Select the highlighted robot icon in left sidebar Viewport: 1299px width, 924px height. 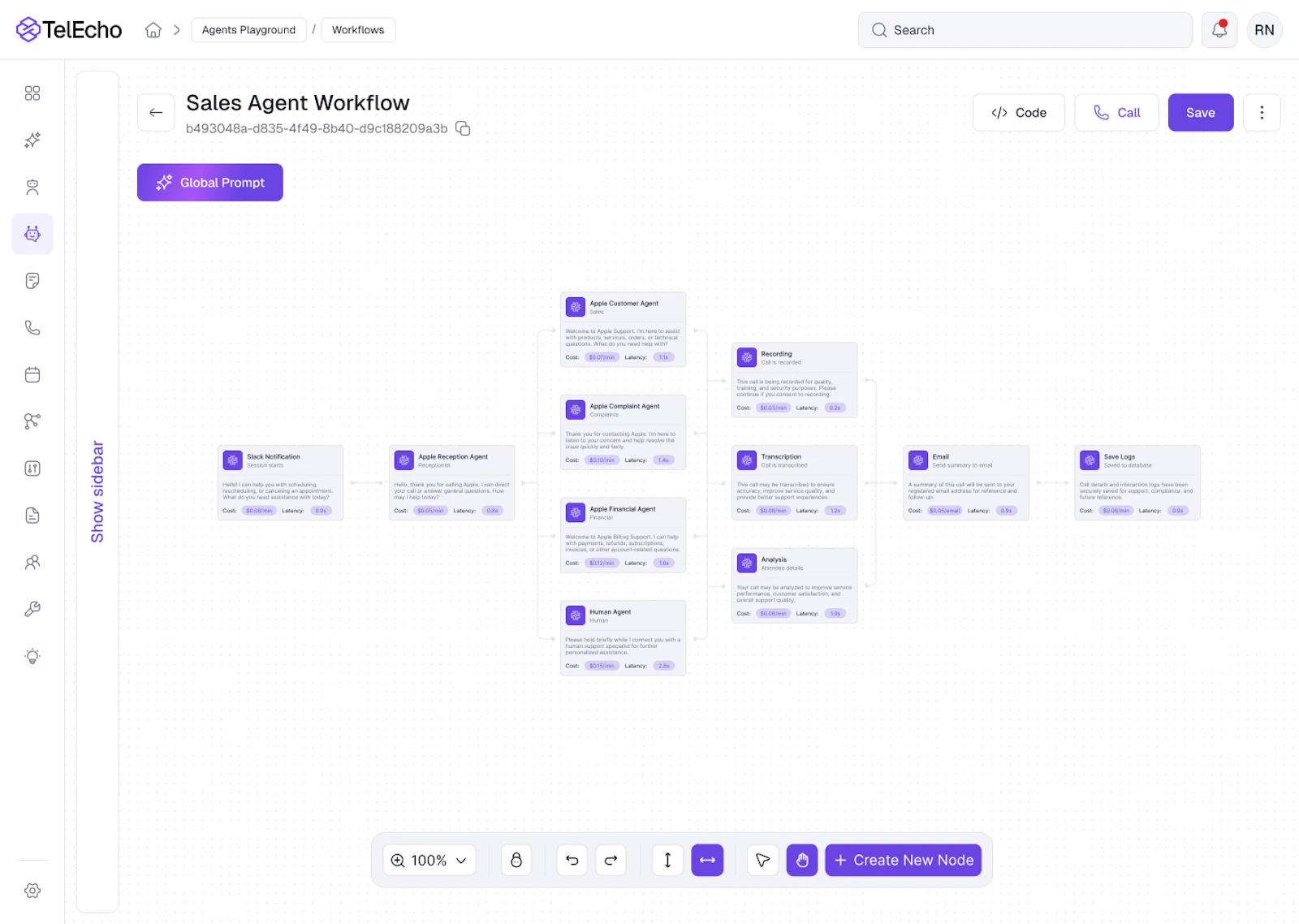click(x=32, y=234)
